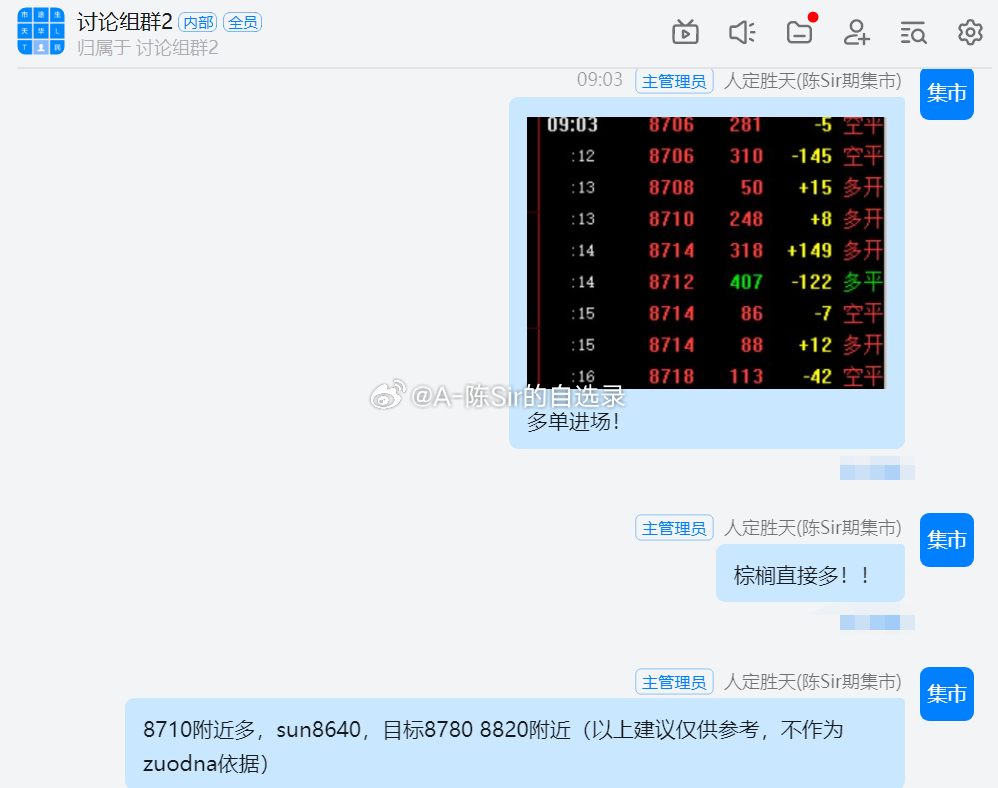Open the group announcement speaker icon
Screen dimensions: 998x788
pos(742,32)
